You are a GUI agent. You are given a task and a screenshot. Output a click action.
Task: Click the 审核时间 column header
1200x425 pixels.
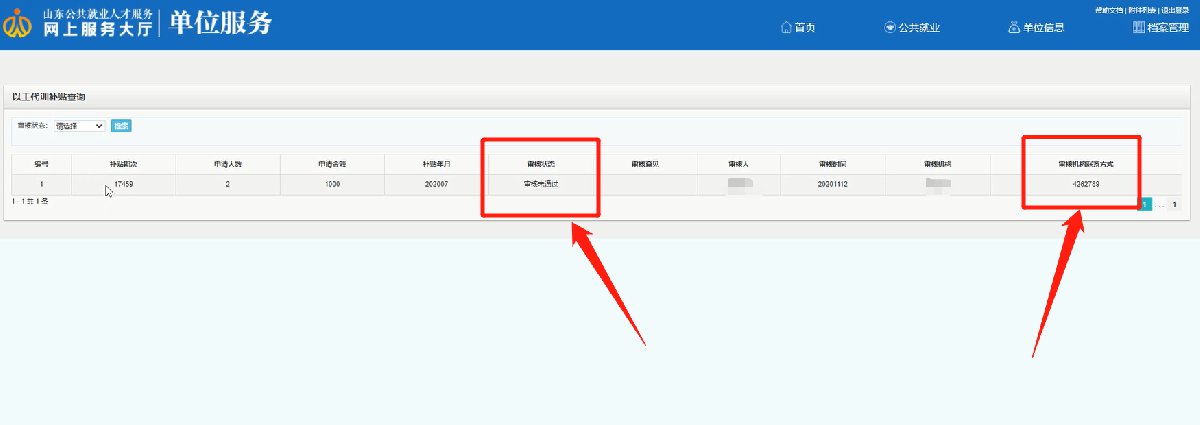pos(833,164)
